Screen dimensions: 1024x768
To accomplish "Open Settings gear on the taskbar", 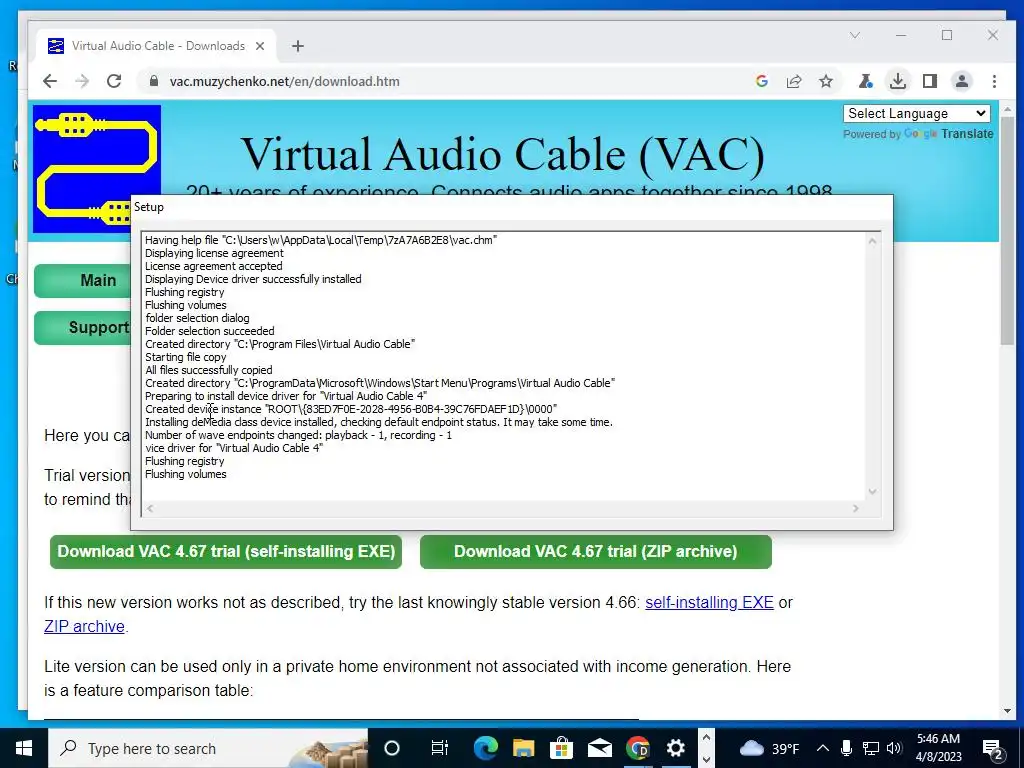I will coord(675,748).
